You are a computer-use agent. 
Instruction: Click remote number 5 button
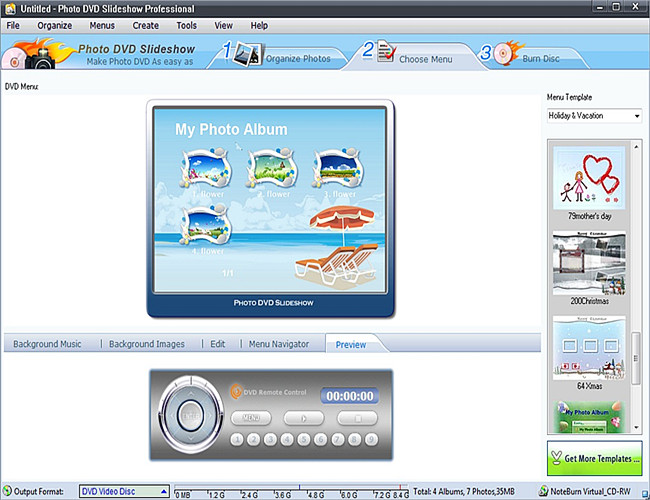(304, 439)
